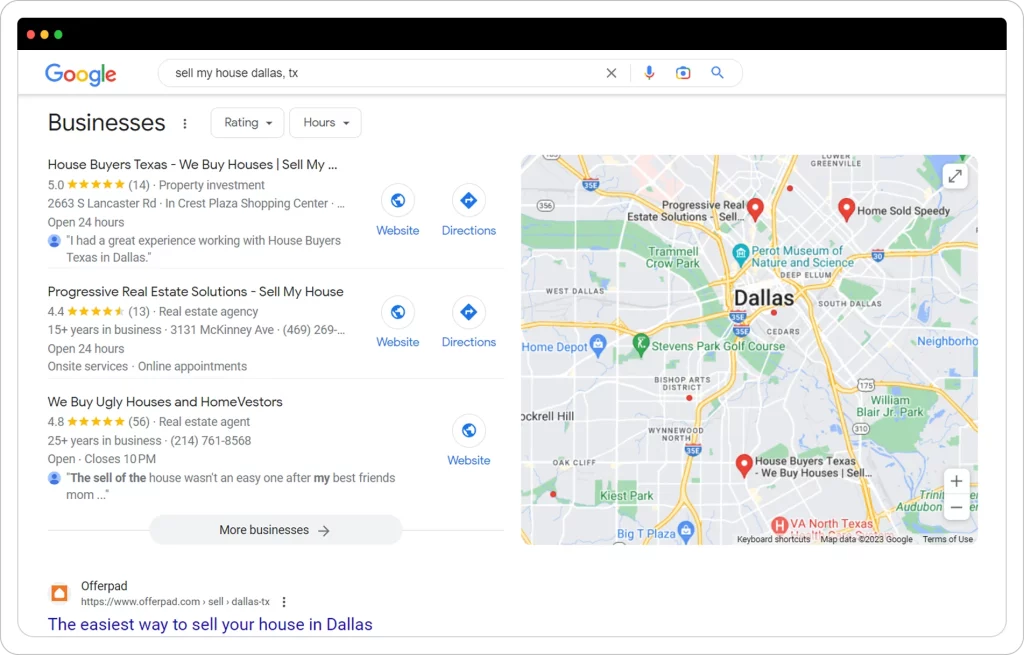Open Offerpad result options menu

click(284, 602)
